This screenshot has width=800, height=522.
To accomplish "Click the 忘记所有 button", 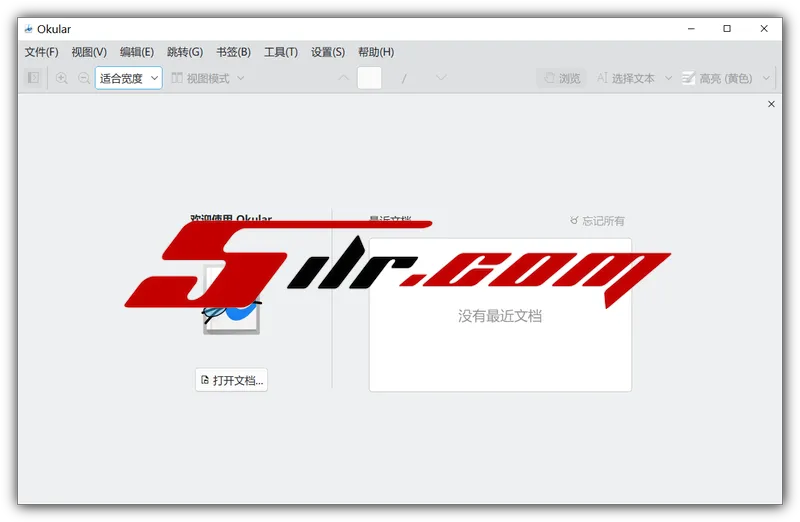I will pos(597,221).
